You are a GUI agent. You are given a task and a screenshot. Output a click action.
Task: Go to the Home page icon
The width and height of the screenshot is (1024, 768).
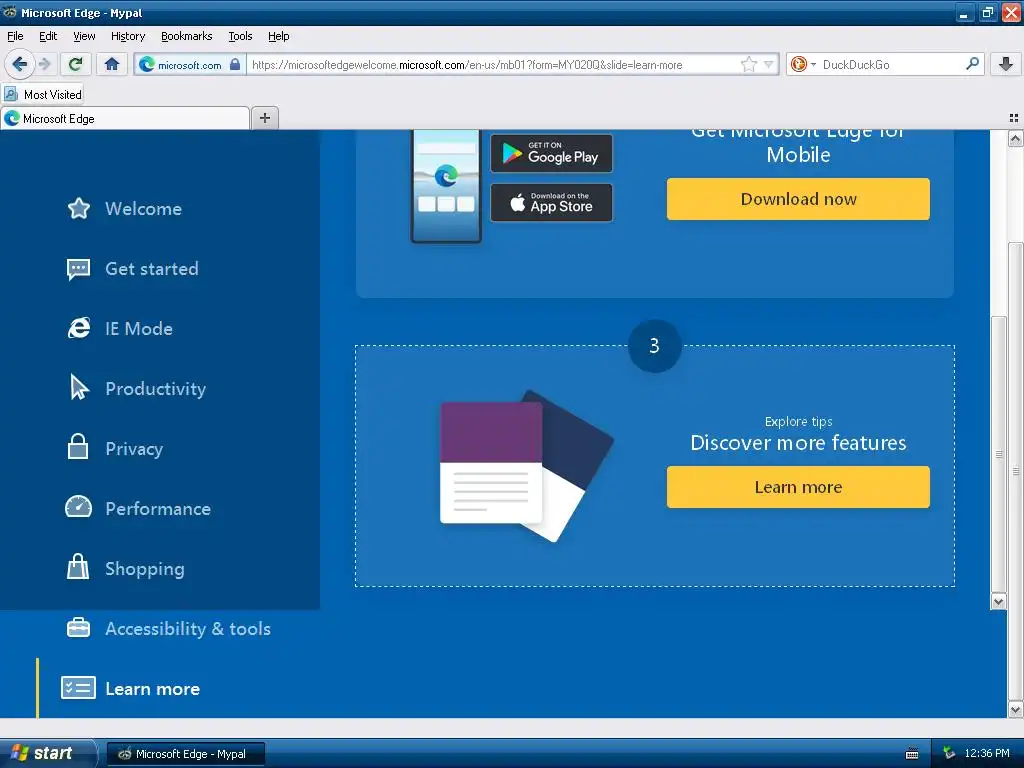pos(112,64)
